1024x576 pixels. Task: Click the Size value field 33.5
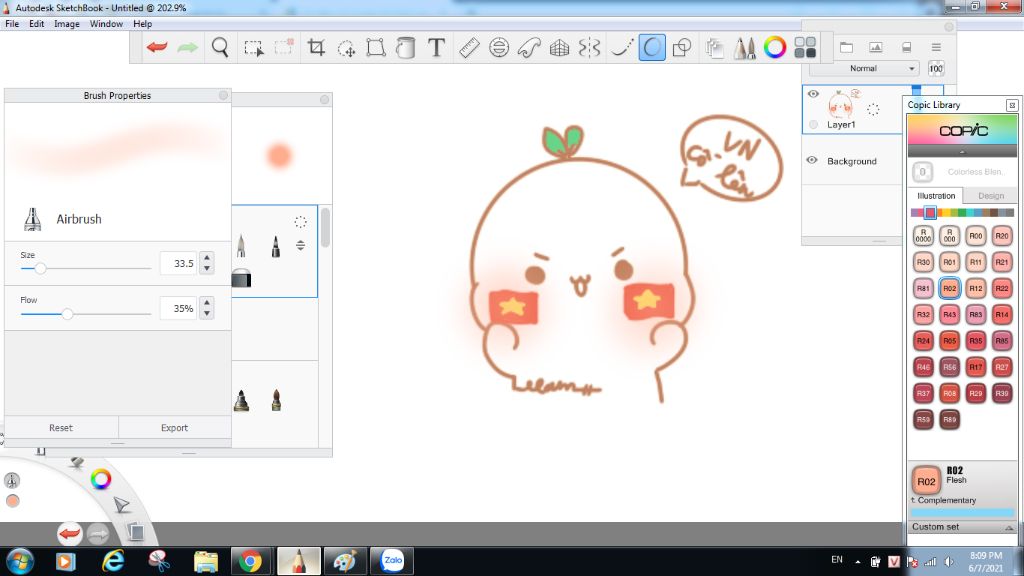(x=178, y=263)
